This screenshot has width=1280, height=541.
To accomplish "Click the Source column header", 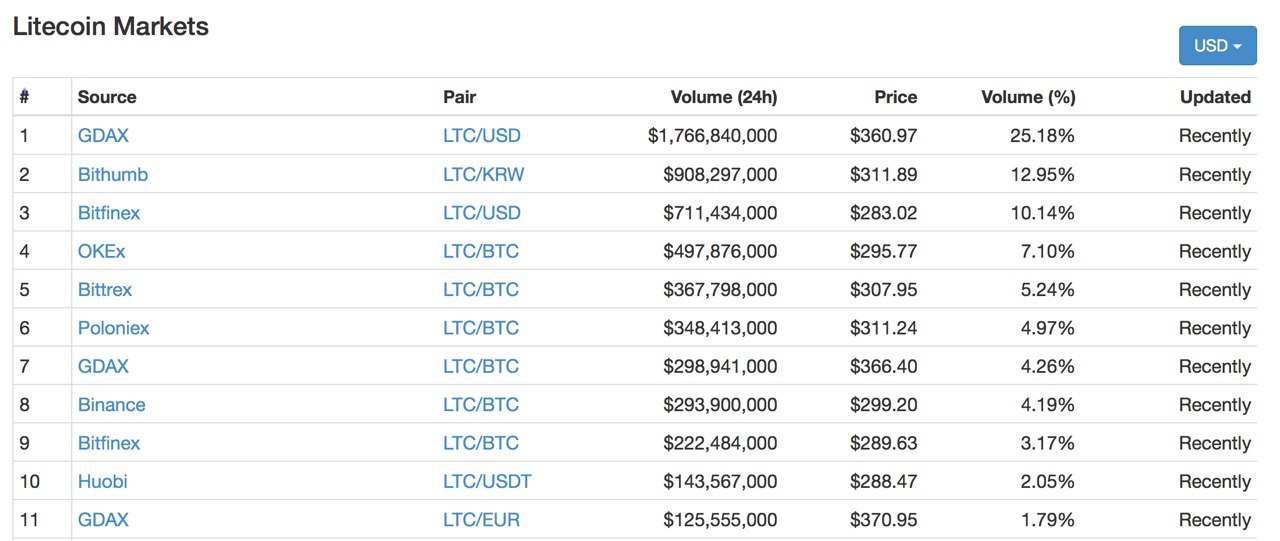I will (107, 97).
